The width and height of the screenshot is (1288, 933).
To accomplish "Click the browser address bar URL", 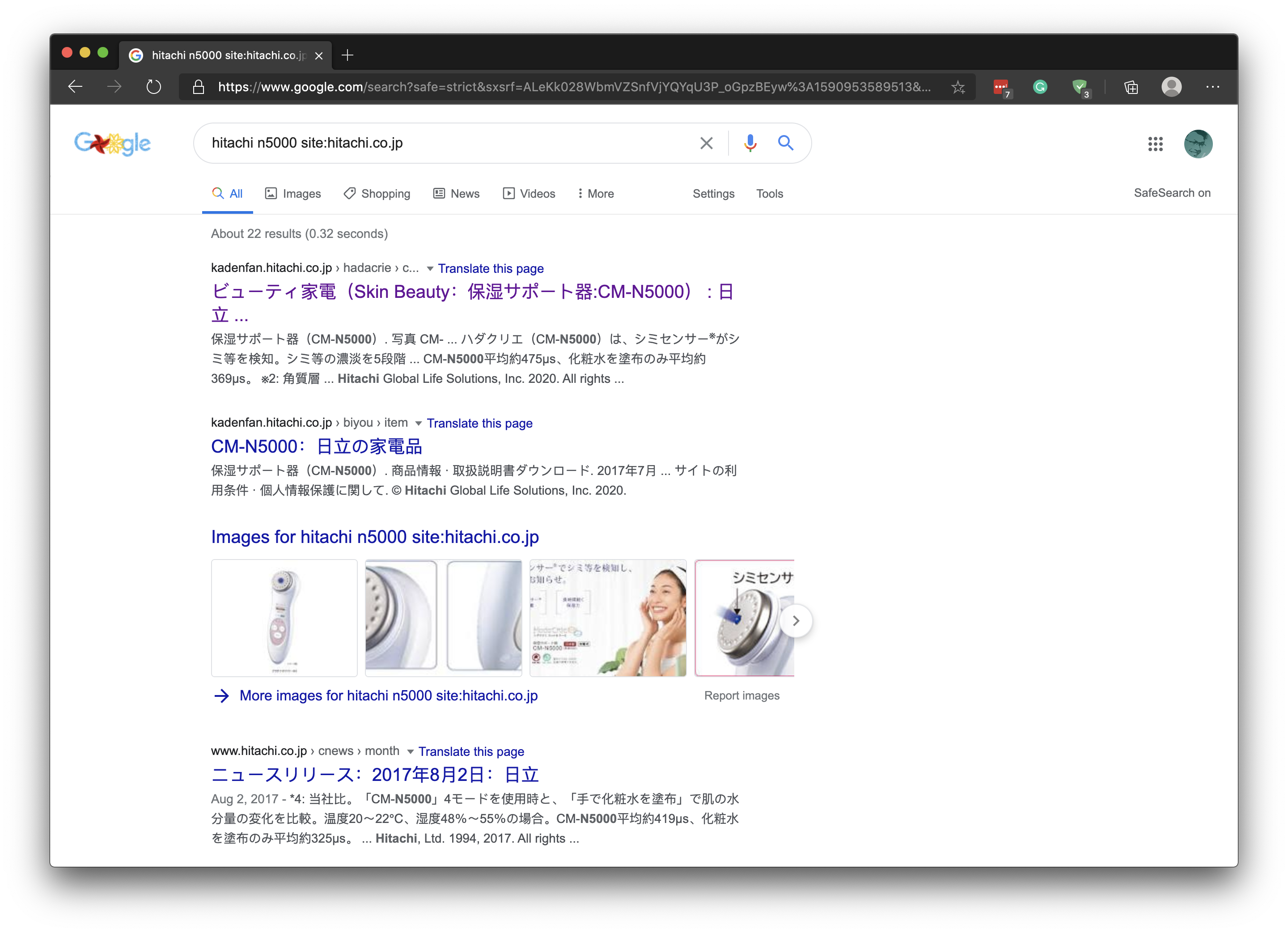I will 574,87.
